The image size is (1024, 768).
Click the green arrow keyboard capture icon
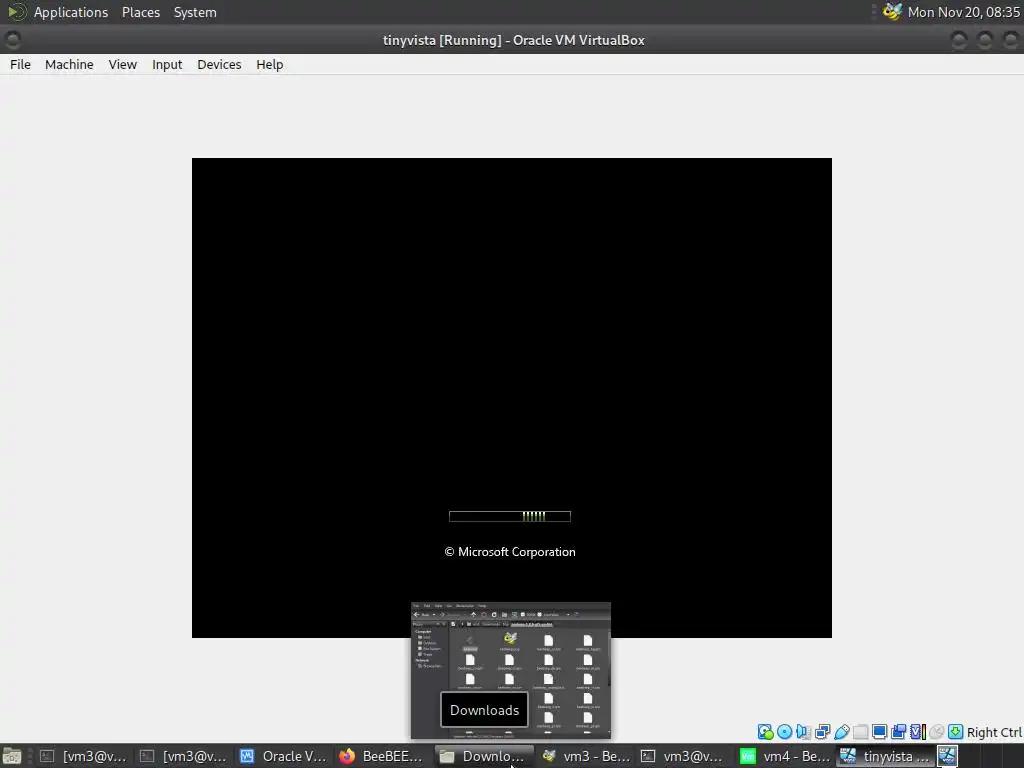coord(955,732)
